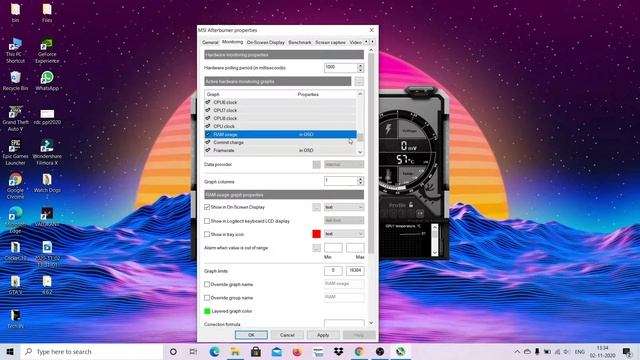This screenshot has height=360, width=640.
Task: Toggle checkmark icon on CPU7 clock row
Action: (x=208, y=110)
